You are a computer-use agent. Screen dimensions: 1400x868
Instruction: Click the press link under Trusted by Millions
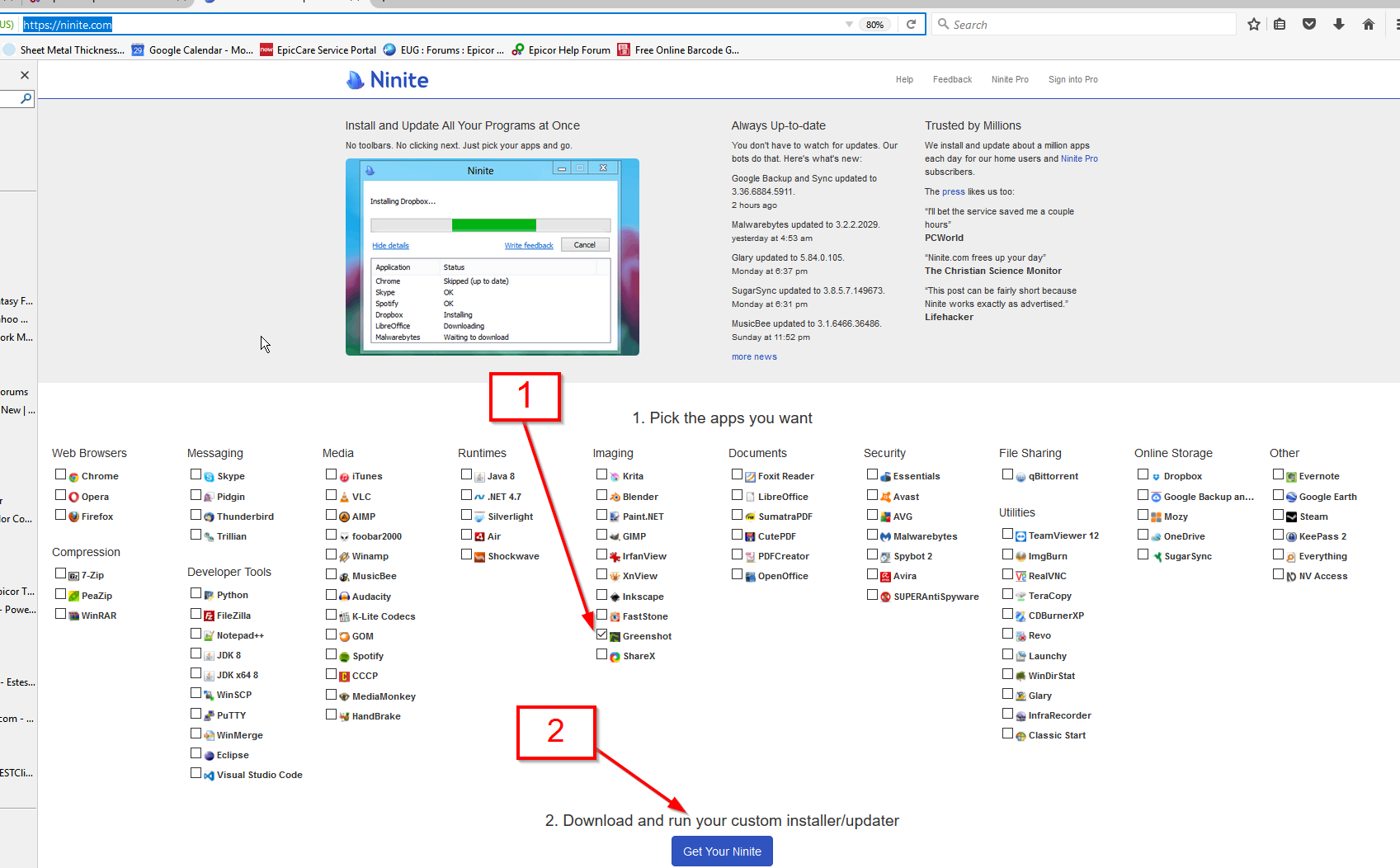[954, 191]
